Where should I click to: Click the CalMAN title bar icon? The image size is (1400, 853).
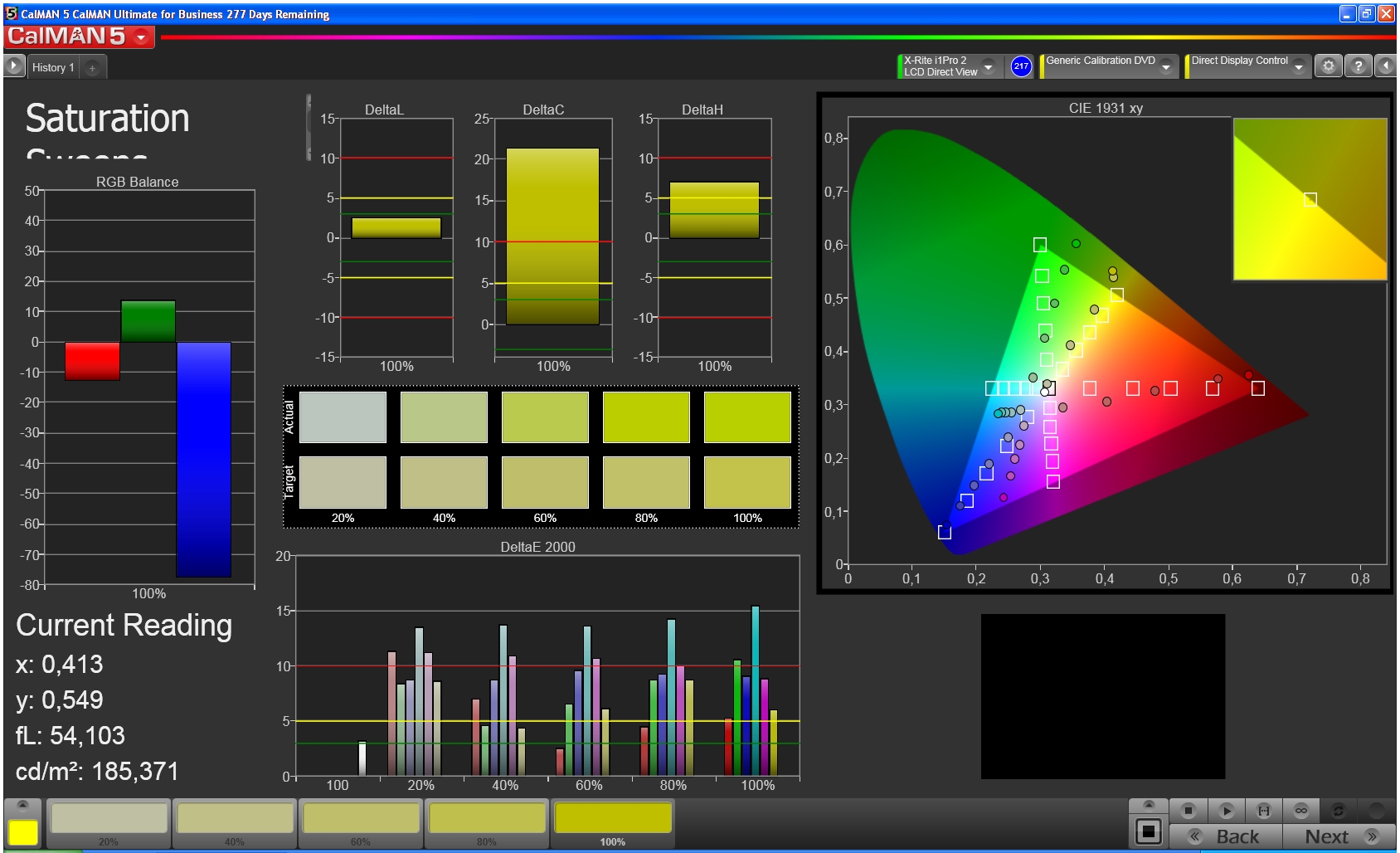pyautogui.click(x=12, y=13)
